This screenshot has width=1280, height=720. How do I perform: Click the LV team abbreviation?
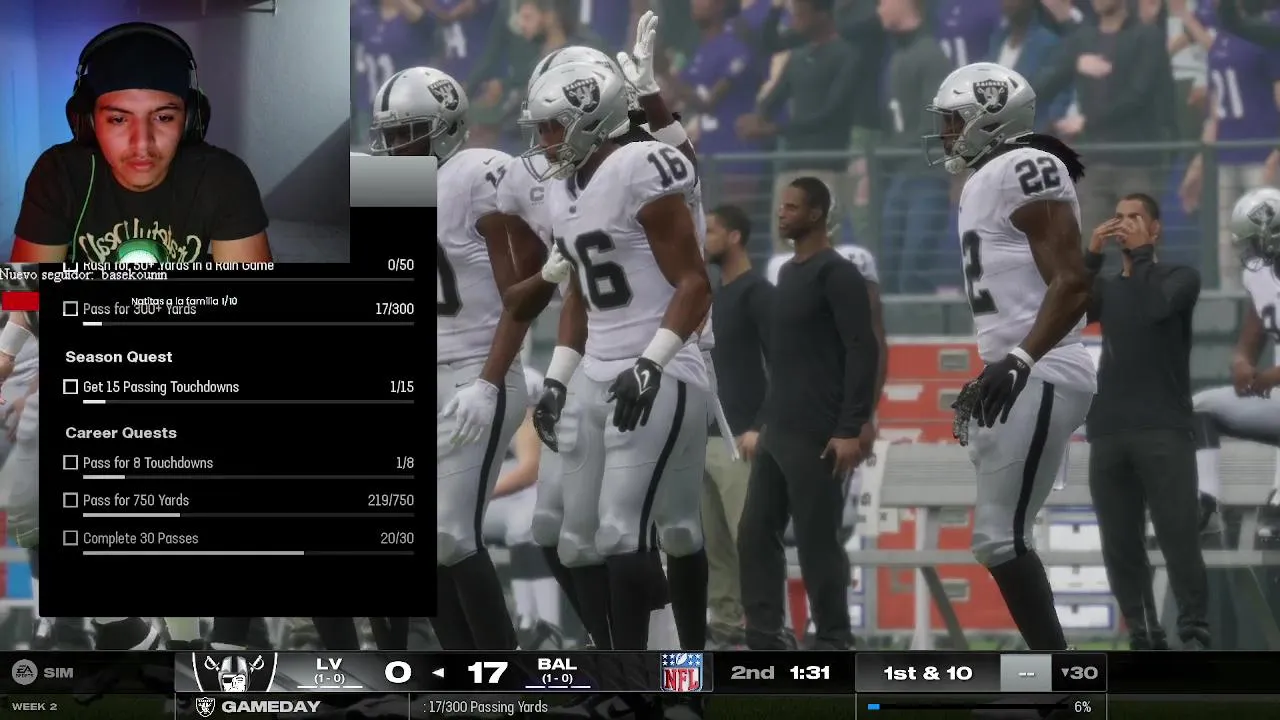329,664
